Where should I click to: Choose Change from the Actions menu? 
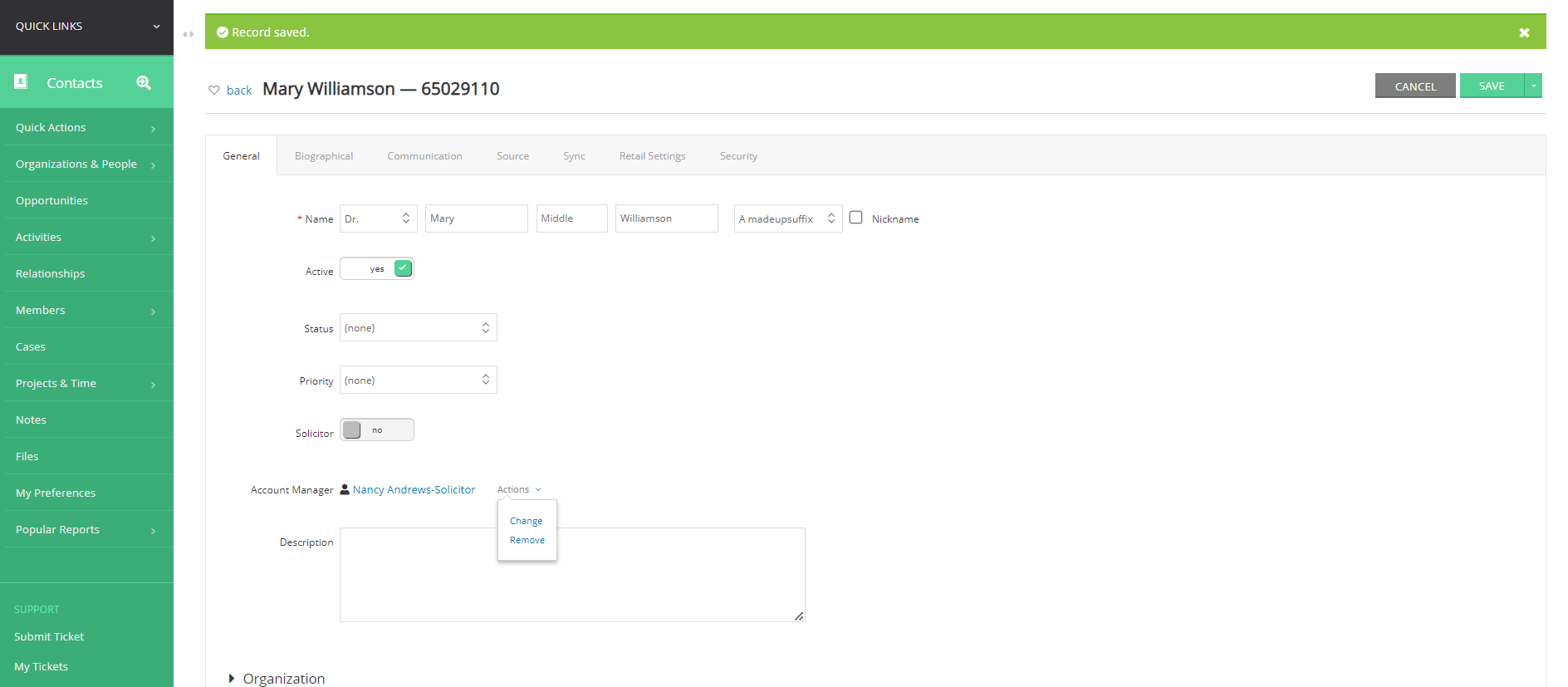pyautogui.click(x=526, y=521)
